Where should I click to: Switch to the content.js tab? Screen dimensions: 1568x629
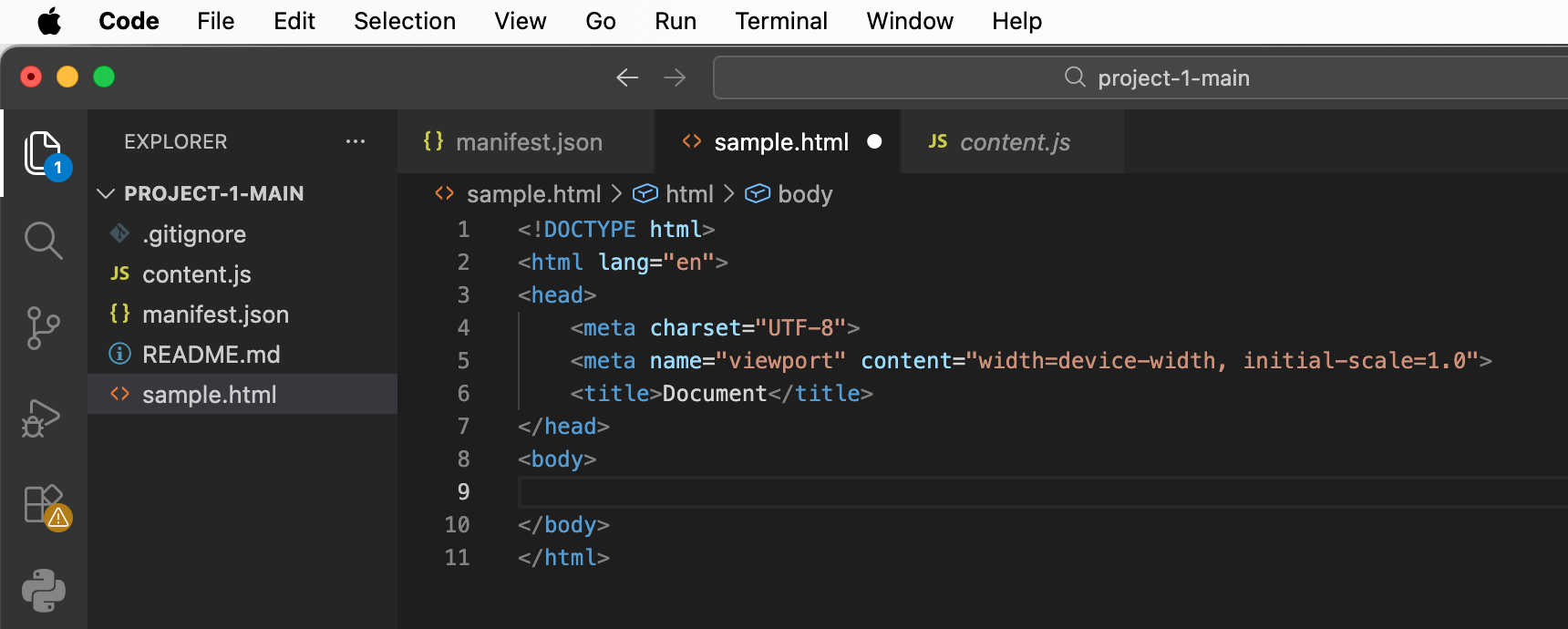coord(1014,142)
